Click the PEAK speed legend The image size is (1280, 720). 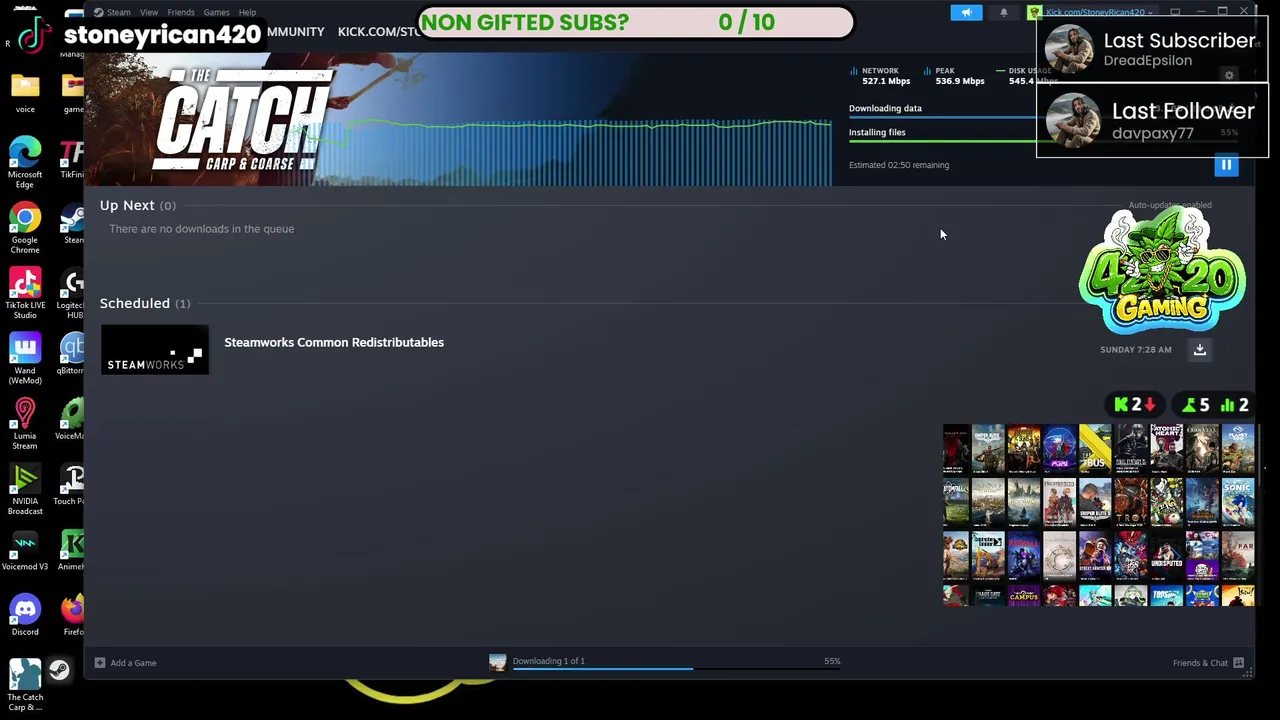click(x=955, y=76)
